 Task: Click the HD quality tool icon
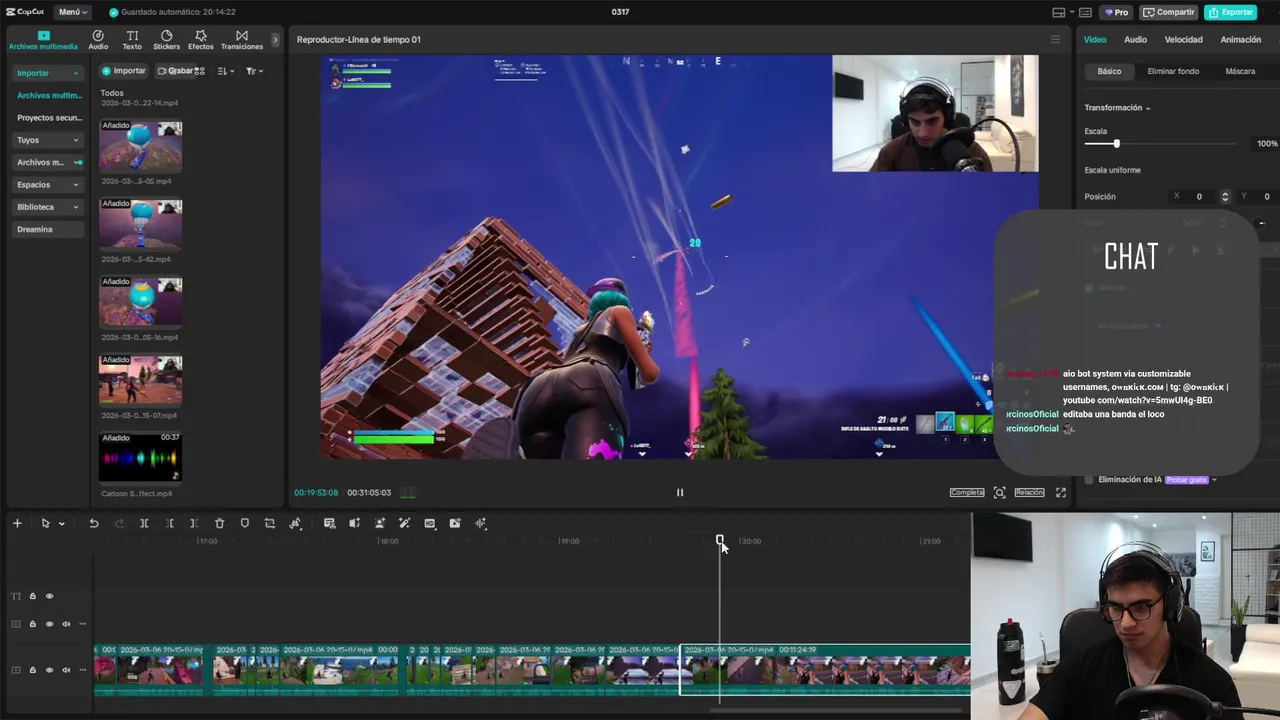[x=429, y=523]
